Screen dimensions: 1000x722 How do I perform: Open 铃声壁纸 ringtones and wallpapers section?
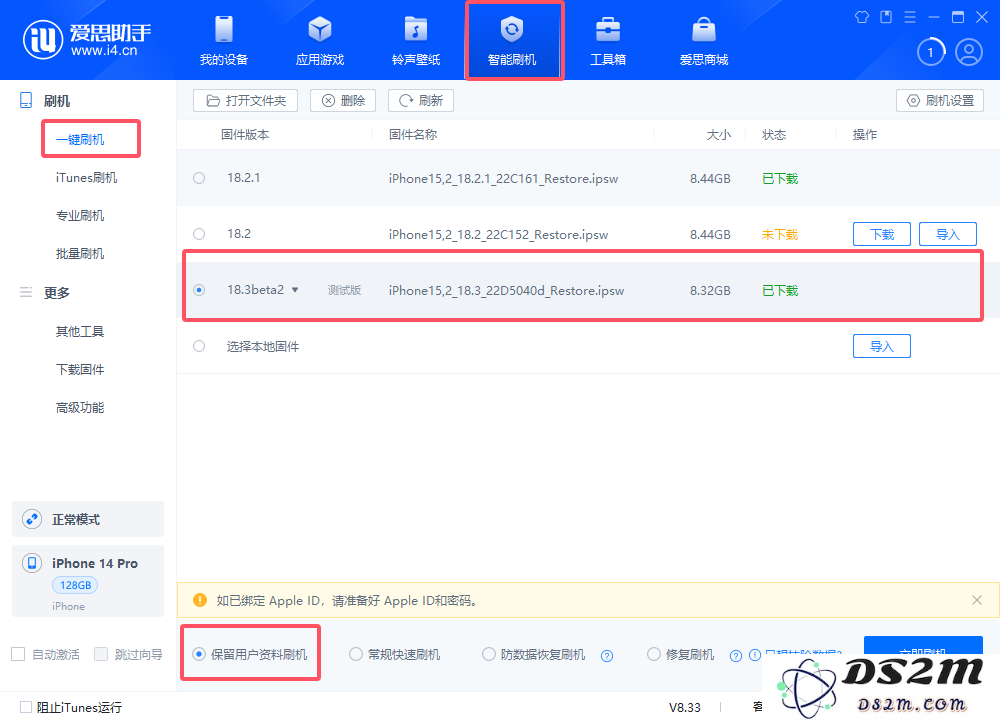(416, 41)
